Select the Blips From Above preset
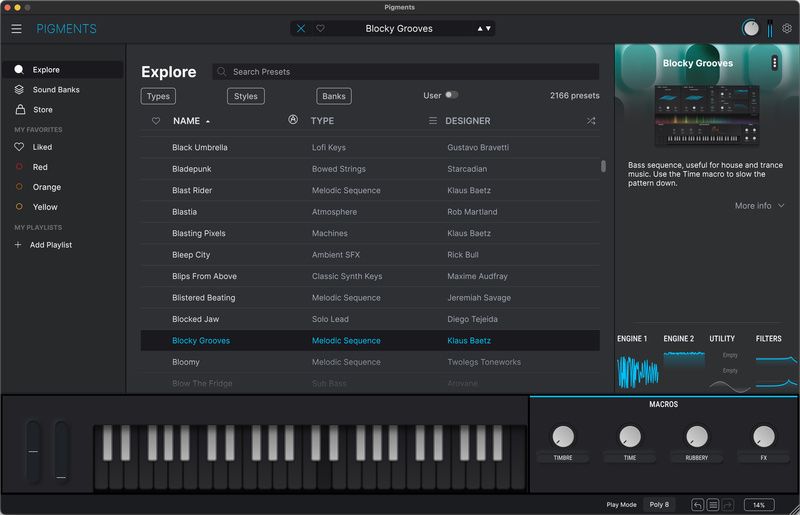The height and width of the screenshot is (515, 800). 370,276
